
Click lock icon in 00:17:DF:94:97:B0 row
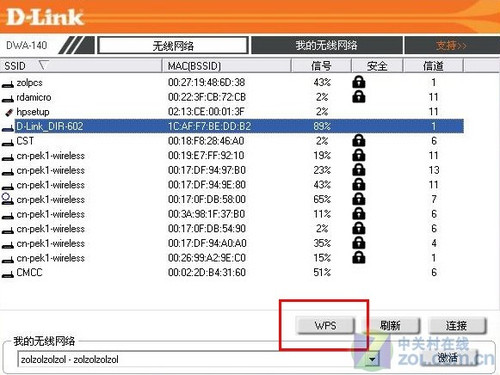pyautogui.click(x=359, y=170)
